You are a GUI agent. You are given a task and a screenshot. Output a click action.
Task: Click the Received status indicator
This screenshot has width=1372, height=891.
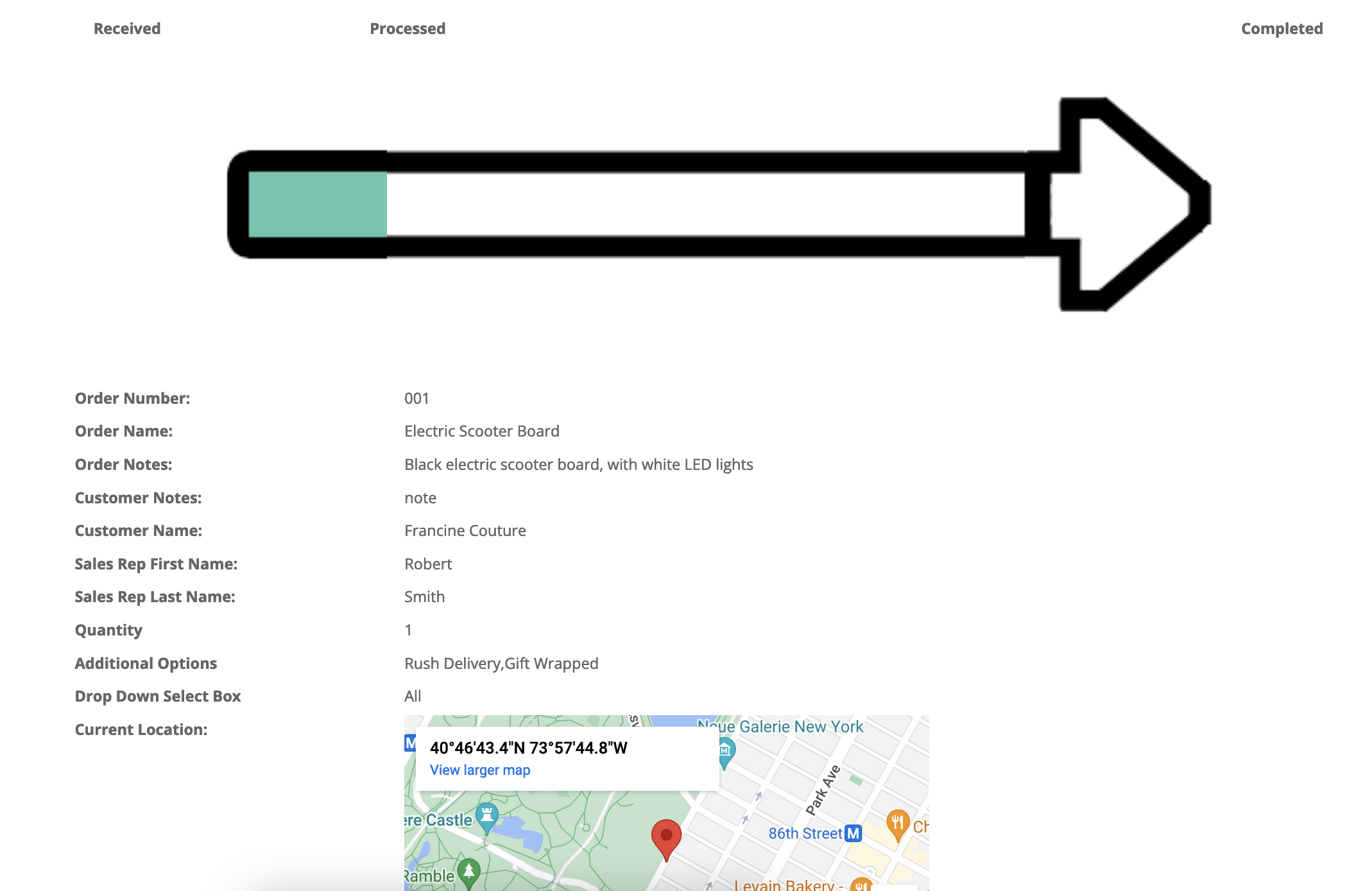(x=127, y=28)
